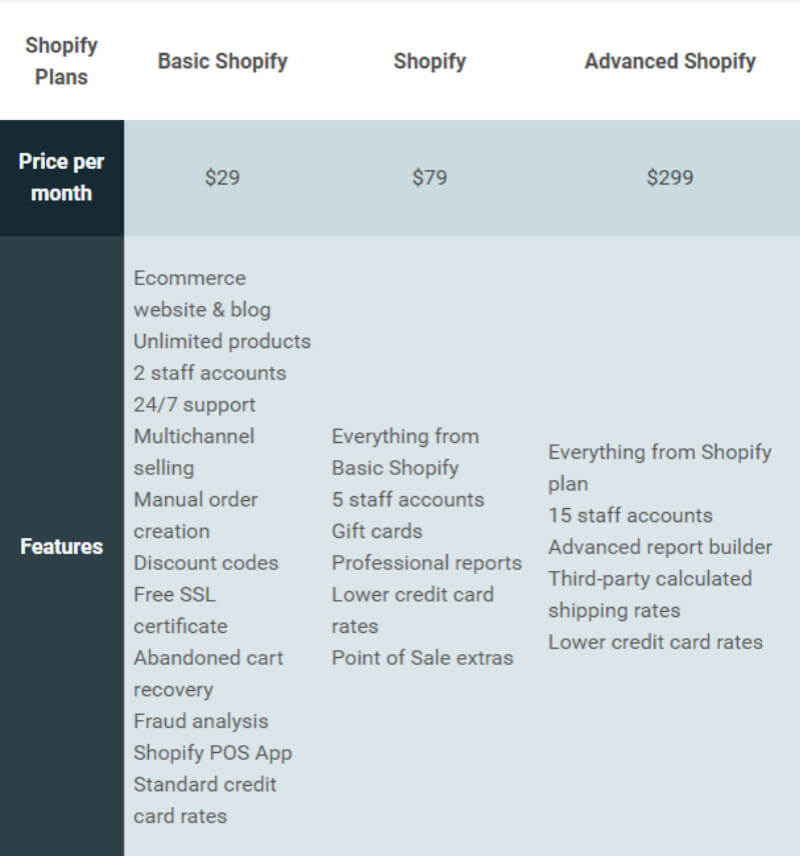Click the Price per month row label
The width and height of the screenshot is (800, 856).
click(x=61, y=177)
